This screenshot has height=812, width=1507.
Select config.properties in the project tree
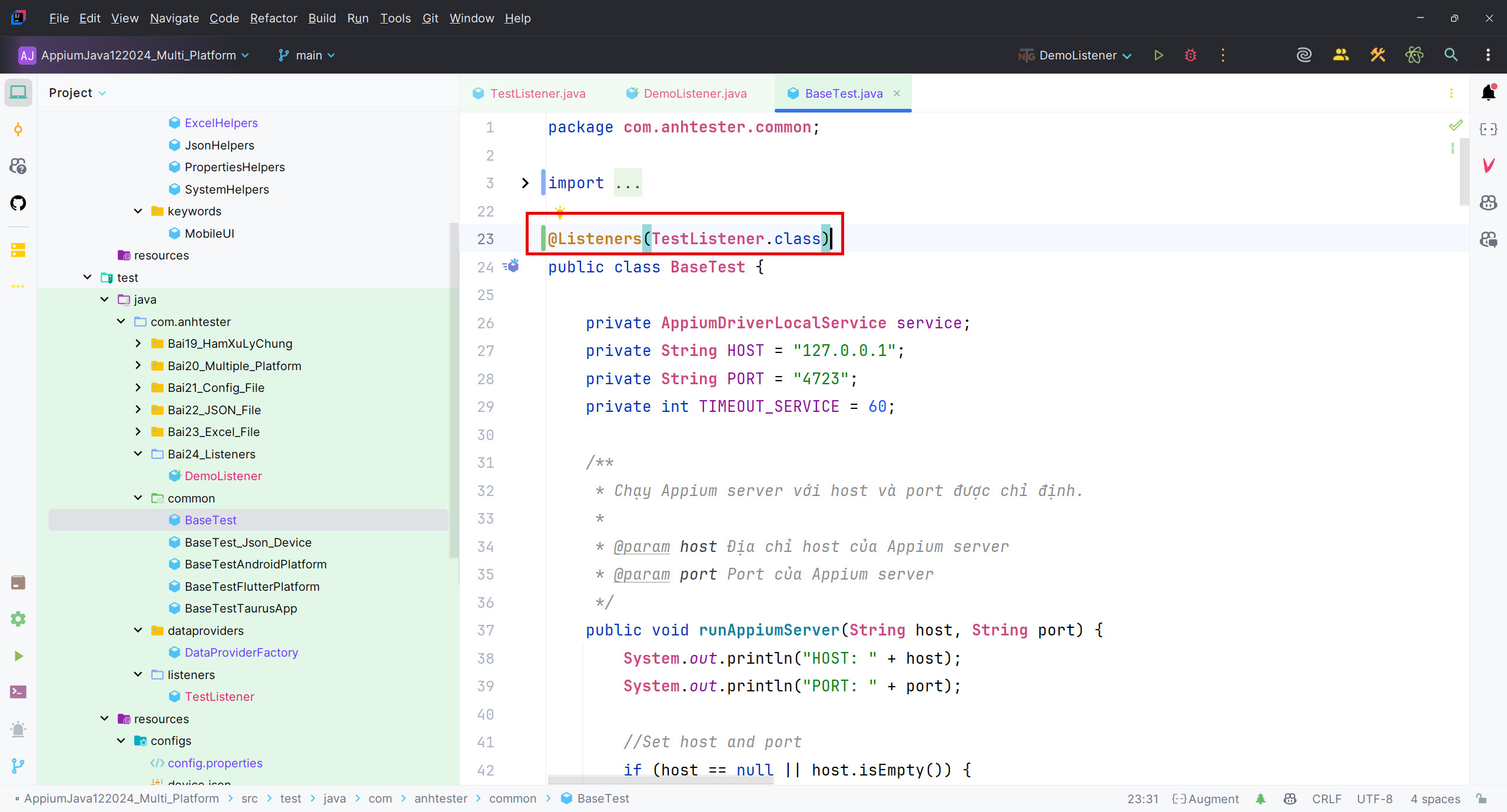pos(215,763)
